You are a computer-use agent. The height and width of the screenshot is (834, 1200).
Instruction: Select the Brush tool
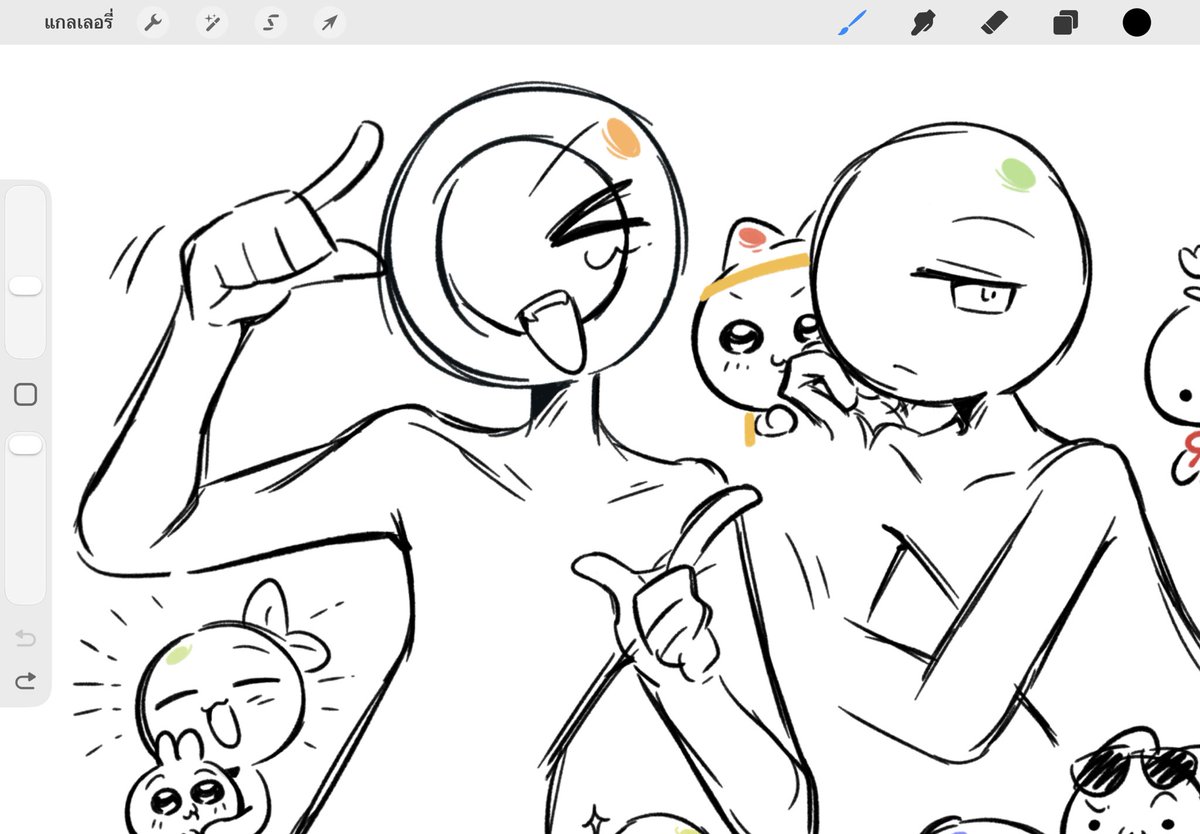pyautogui.click(x=852, y=22)
